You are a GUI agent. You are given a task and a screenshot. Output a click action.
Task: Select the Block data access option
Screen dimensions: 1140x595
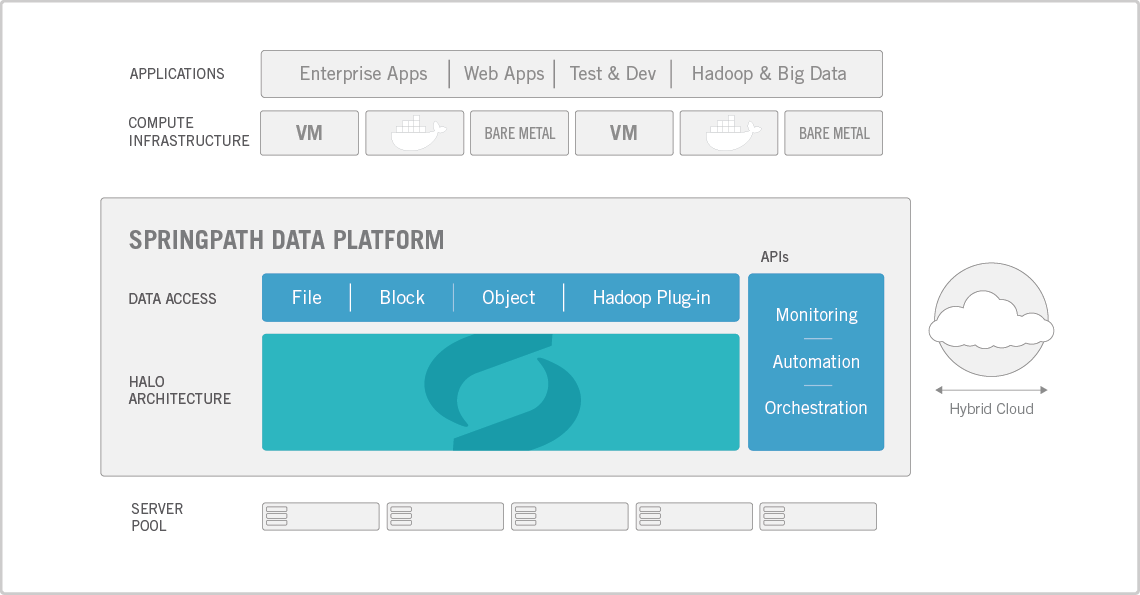pyautogui.click(x=402, y=298)
